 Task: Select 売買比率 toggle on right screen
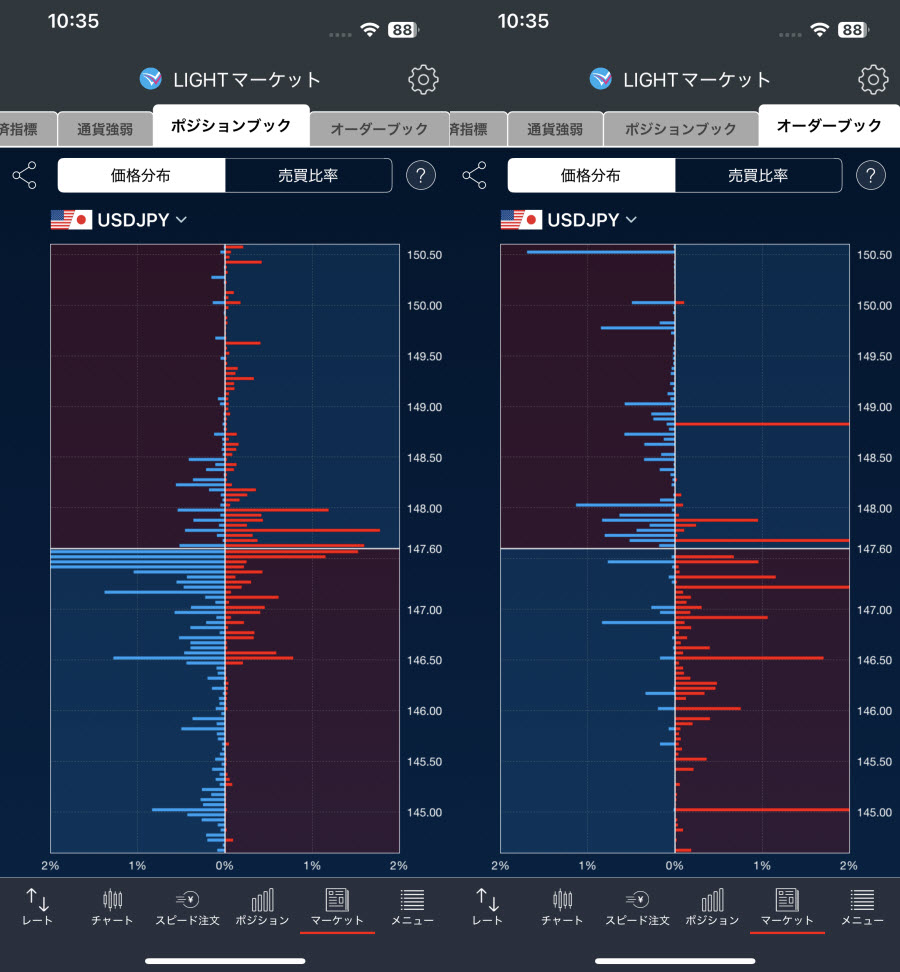coord(758,175)
